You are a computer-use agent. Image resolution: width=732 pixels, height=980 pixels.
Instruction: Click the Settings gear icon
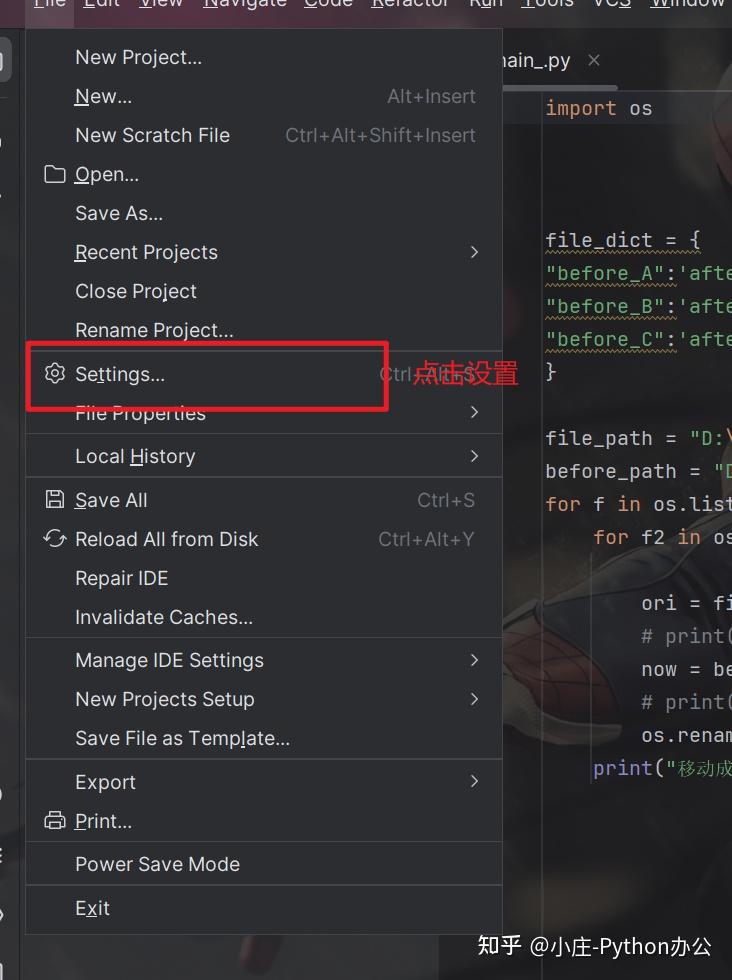point(55,374)
